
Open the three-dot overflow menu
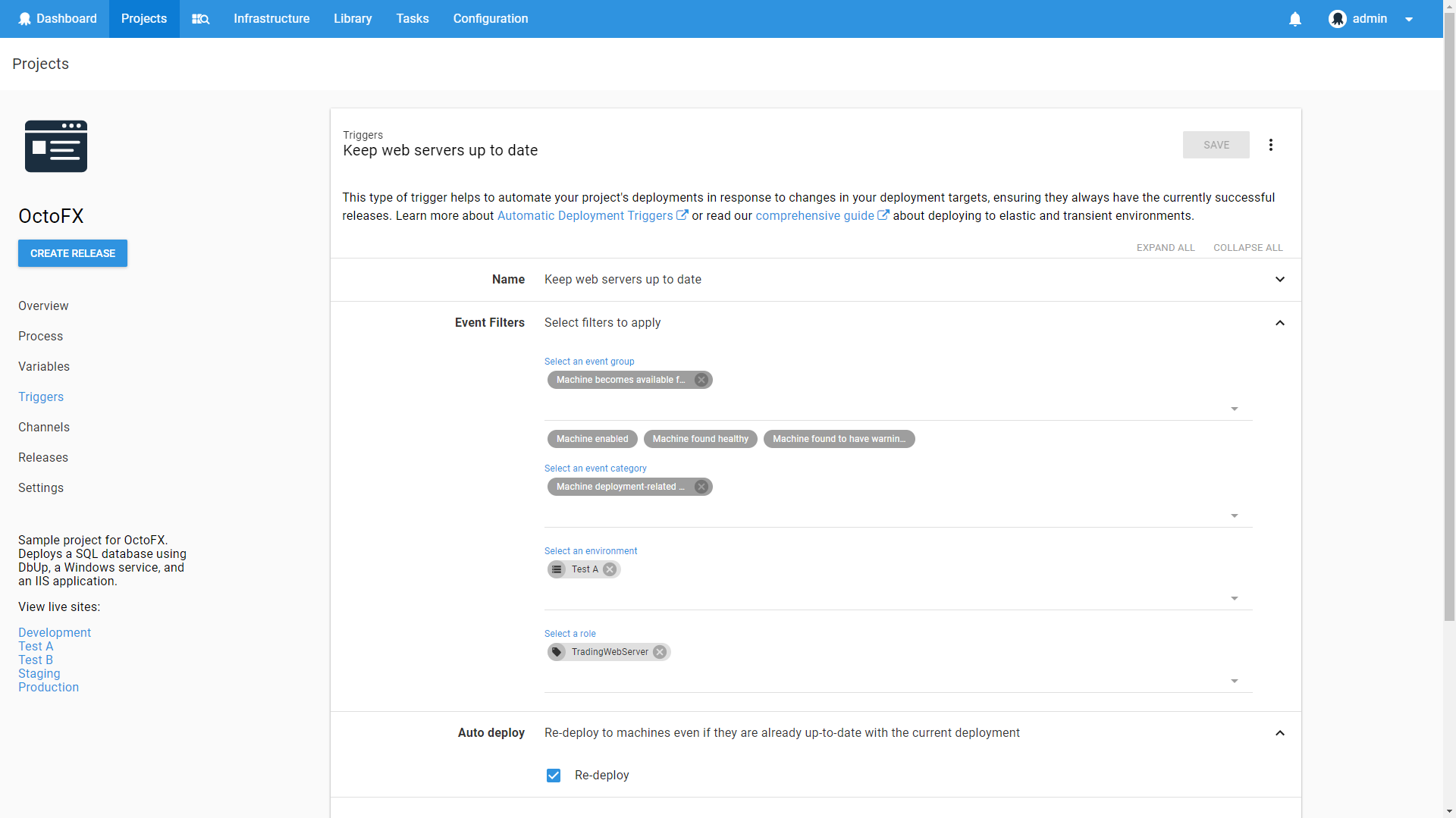(x=1271, y=145)
